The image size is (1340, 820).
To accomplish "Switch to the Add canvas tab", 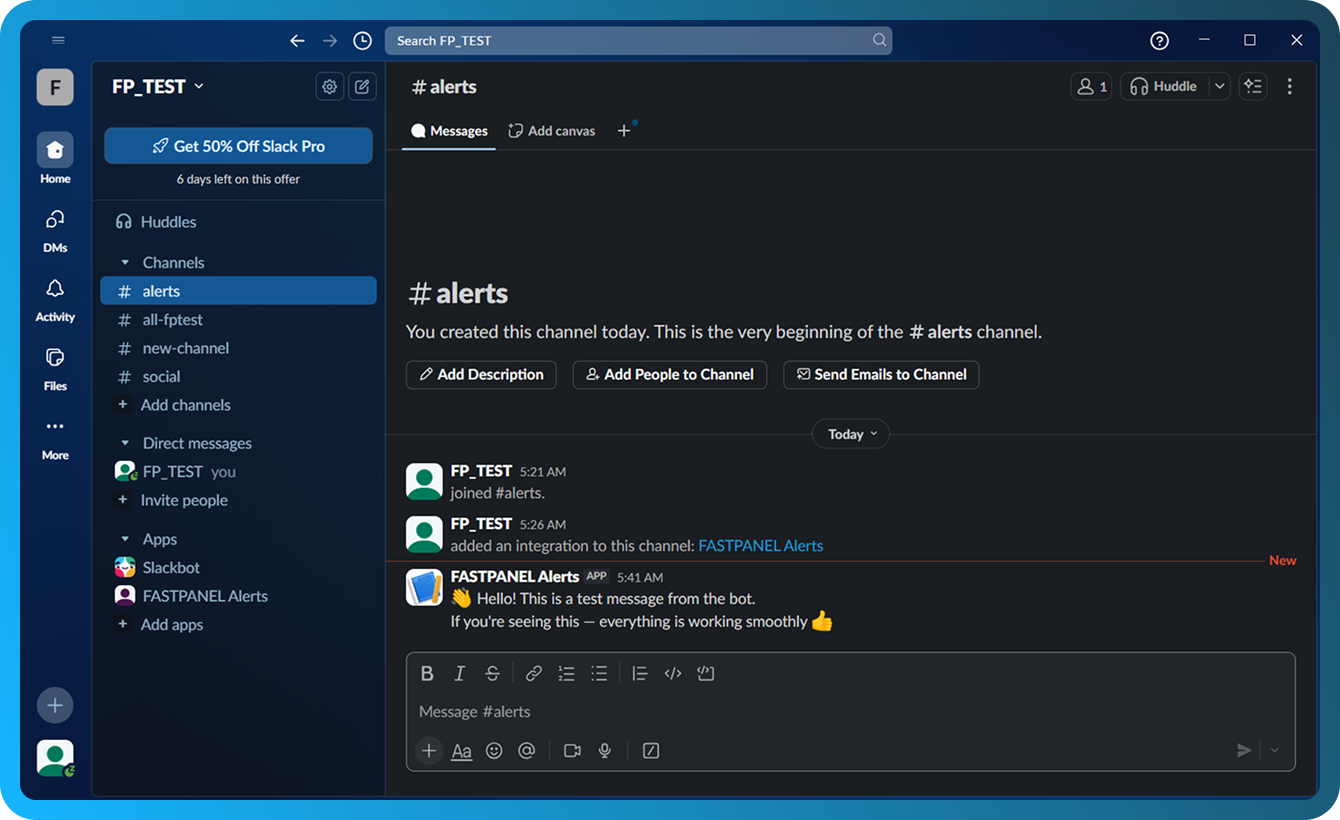I will (551, 130).
